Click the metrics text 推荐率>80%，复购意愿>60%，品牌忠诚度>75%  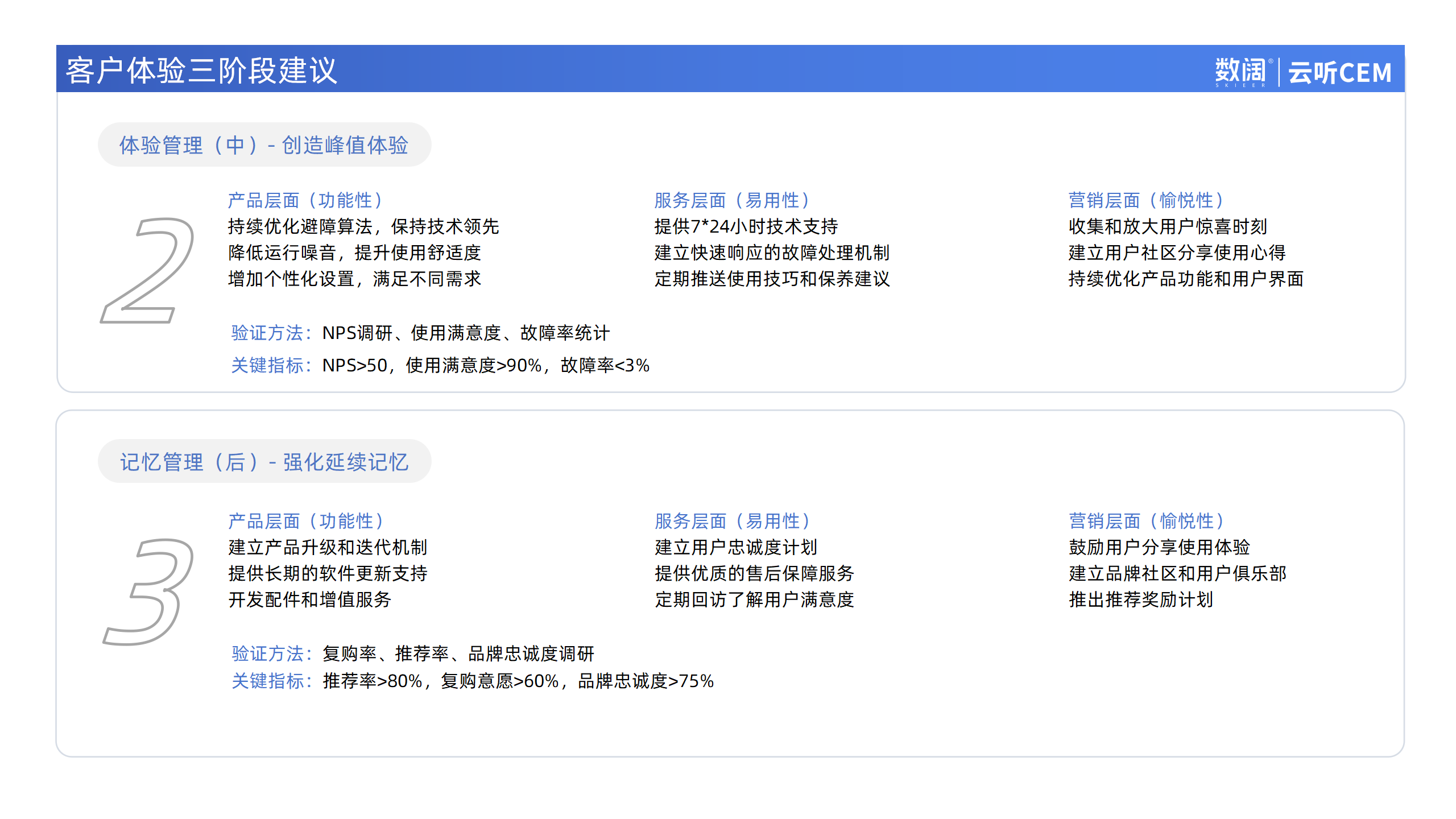pyautogui.click(x=518, y=681)
